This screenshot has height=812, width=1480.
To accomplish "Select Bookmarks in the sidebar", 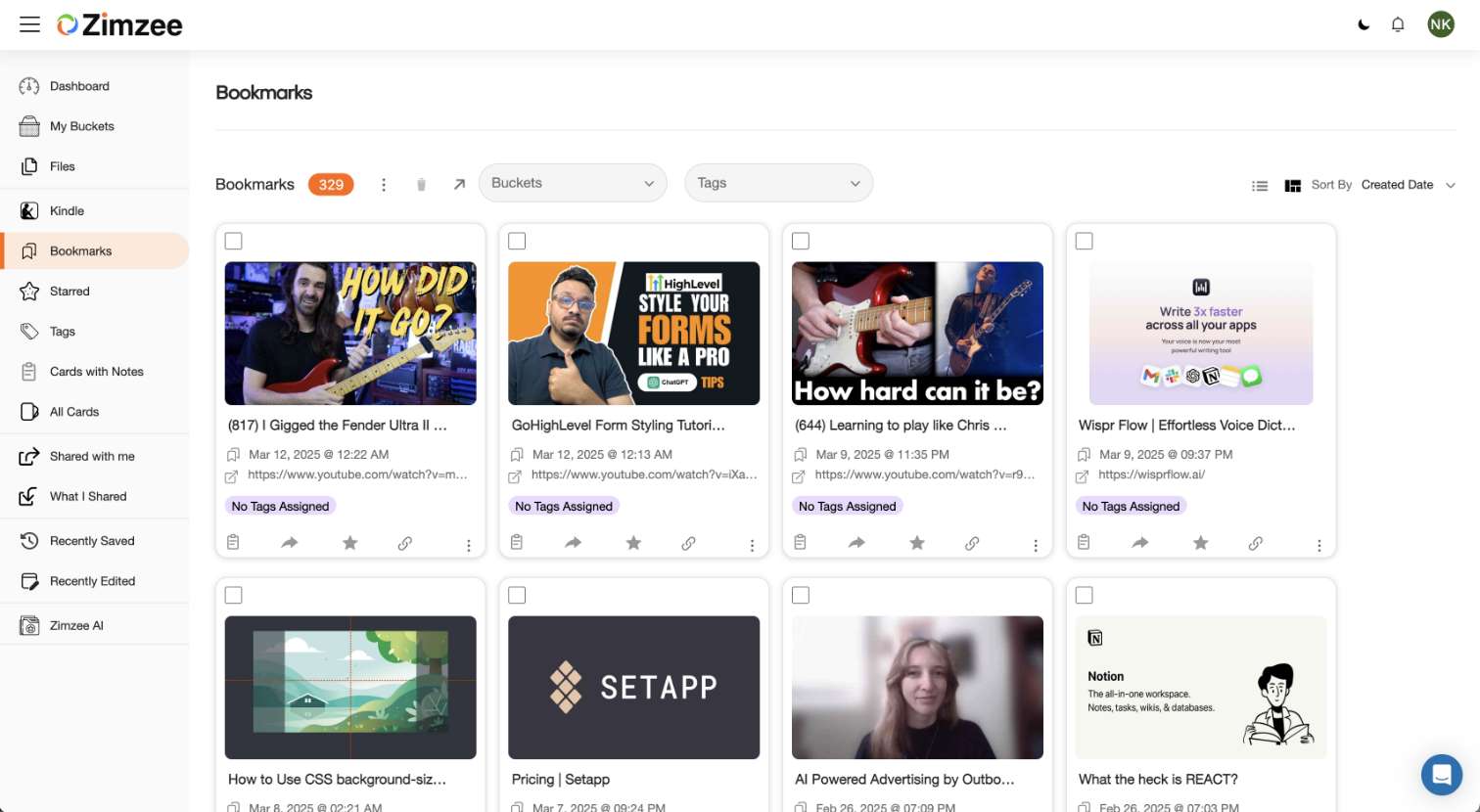I will pyautogui.click(x=94, y=250).
